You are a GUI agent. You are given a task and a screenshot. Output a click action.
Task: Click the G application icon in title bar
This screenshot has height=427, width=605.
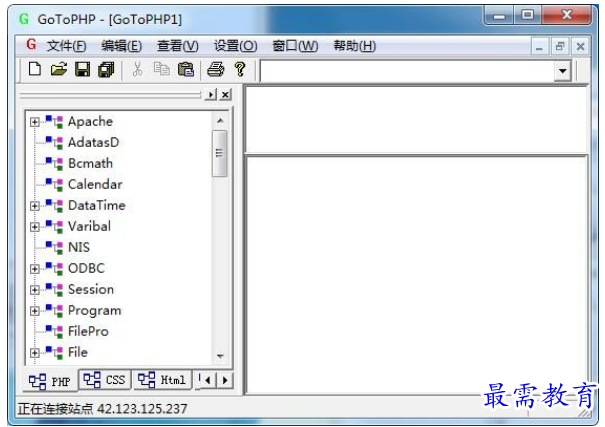coord(24,19)
